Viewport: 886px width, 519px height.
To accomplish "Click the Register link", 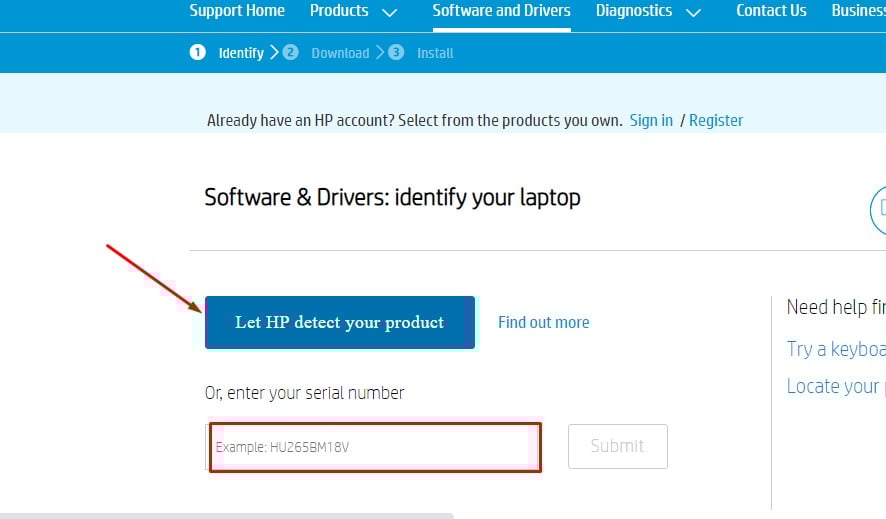I will tap(716, 120).
